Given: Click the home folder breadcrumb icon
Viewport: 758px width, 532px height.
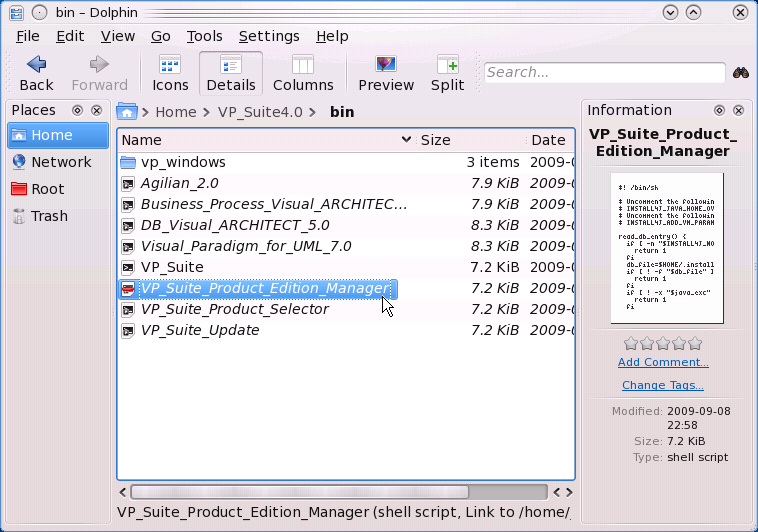Looking at the screenshot, I should pos(127,111).
